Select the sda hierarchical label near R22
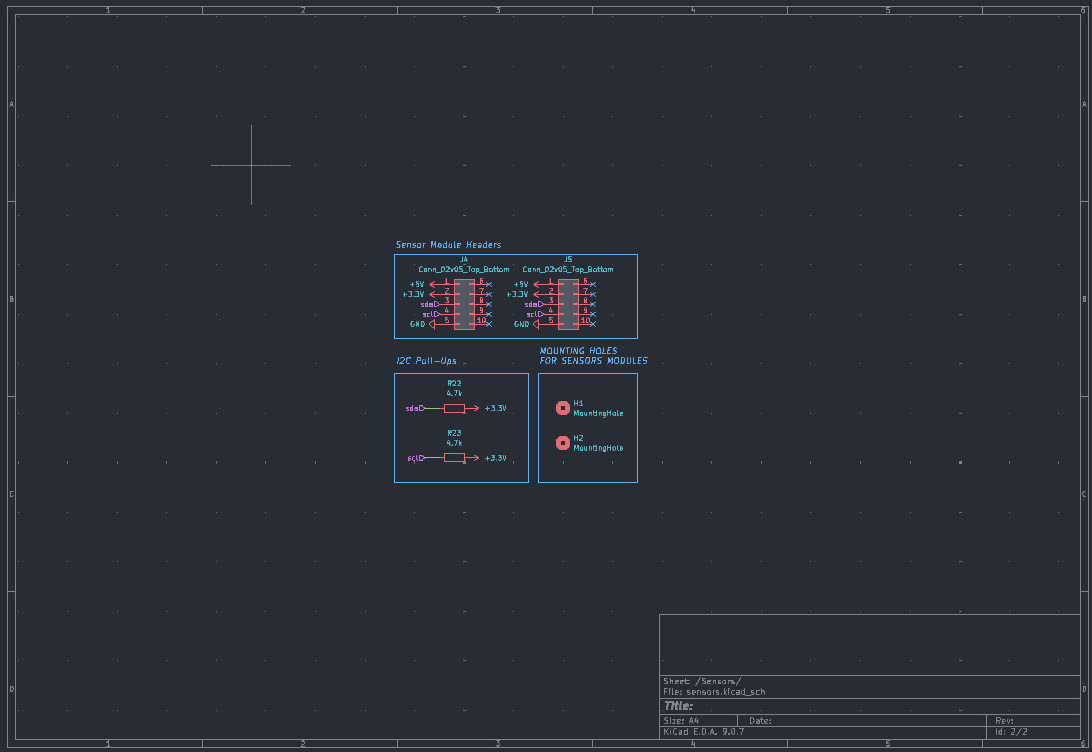This screenshot has height=752, width=1092. tap(413, 408)
